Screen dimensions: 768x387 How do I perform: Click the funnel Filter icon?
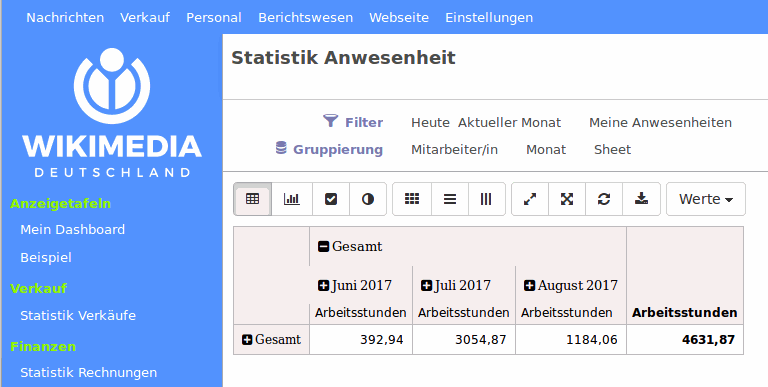331,121
